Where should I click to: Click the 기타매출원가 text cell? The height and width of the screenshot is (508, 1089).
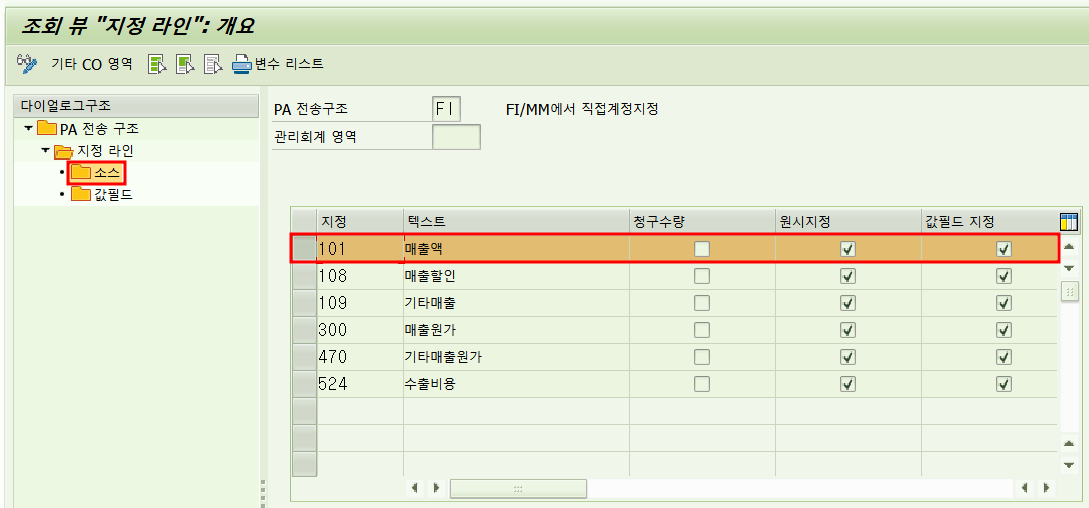click(516, 357)
